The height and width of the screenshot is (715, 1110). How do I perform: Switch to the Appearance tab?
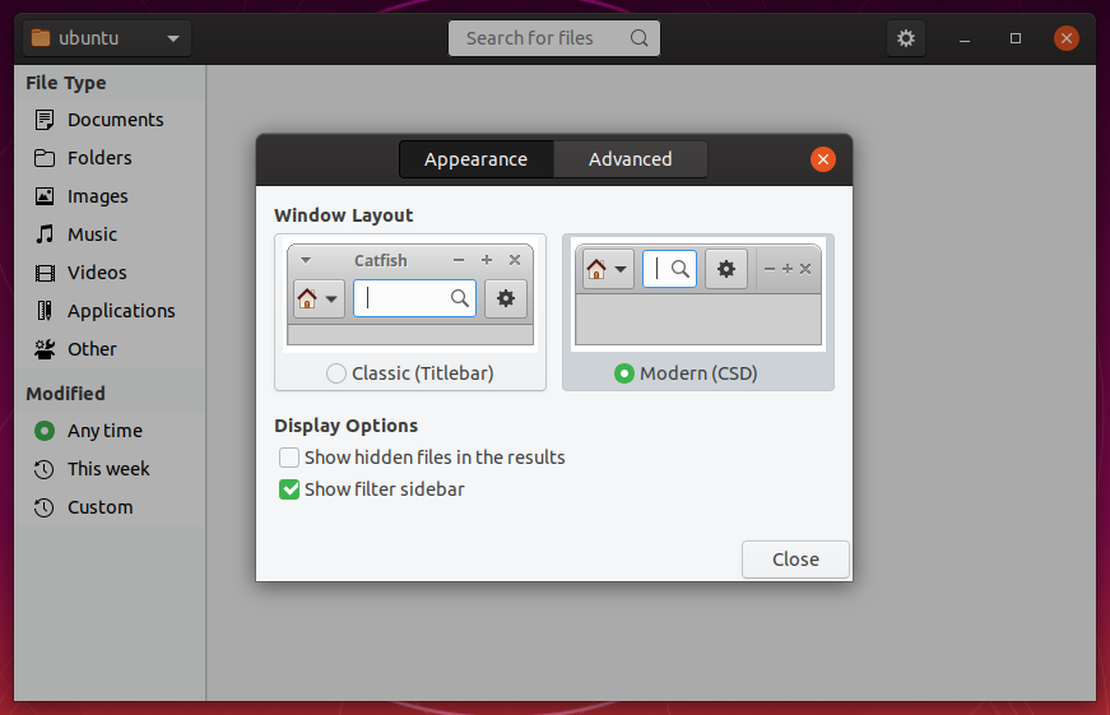(x=476, y=159)
